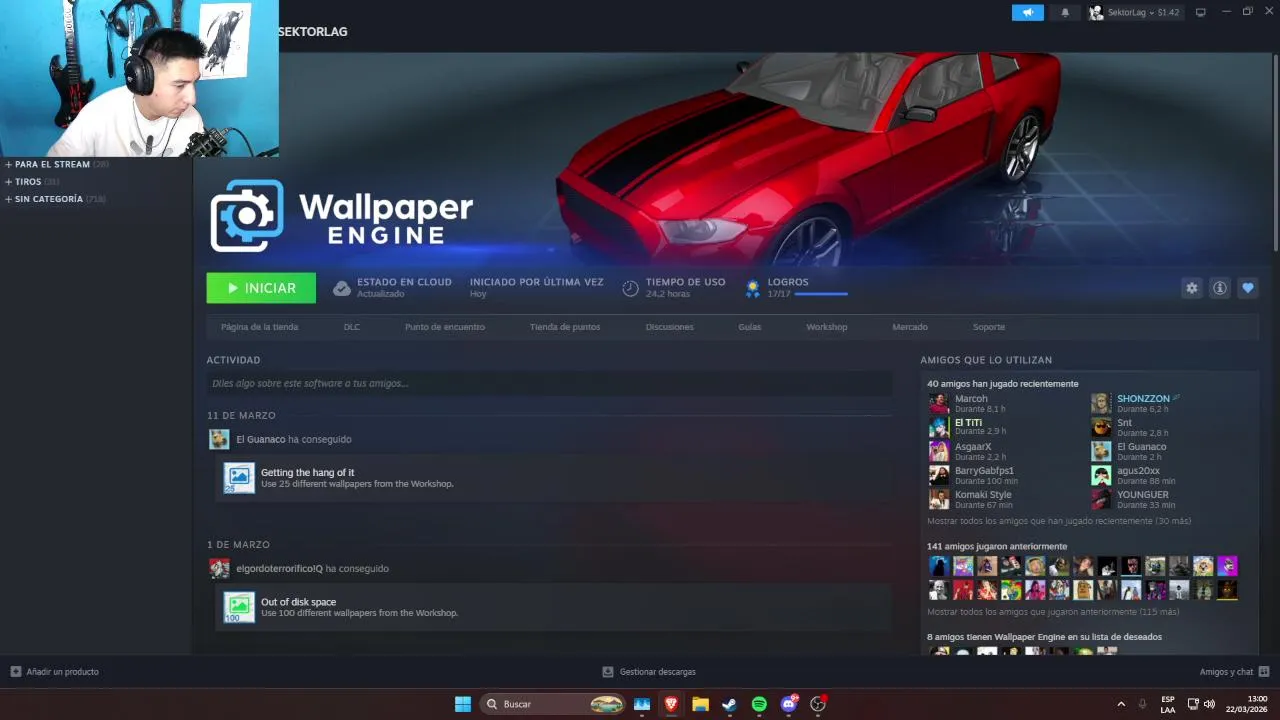
Task: Open the Página de la tienda tab
Action: pos(260,327)
